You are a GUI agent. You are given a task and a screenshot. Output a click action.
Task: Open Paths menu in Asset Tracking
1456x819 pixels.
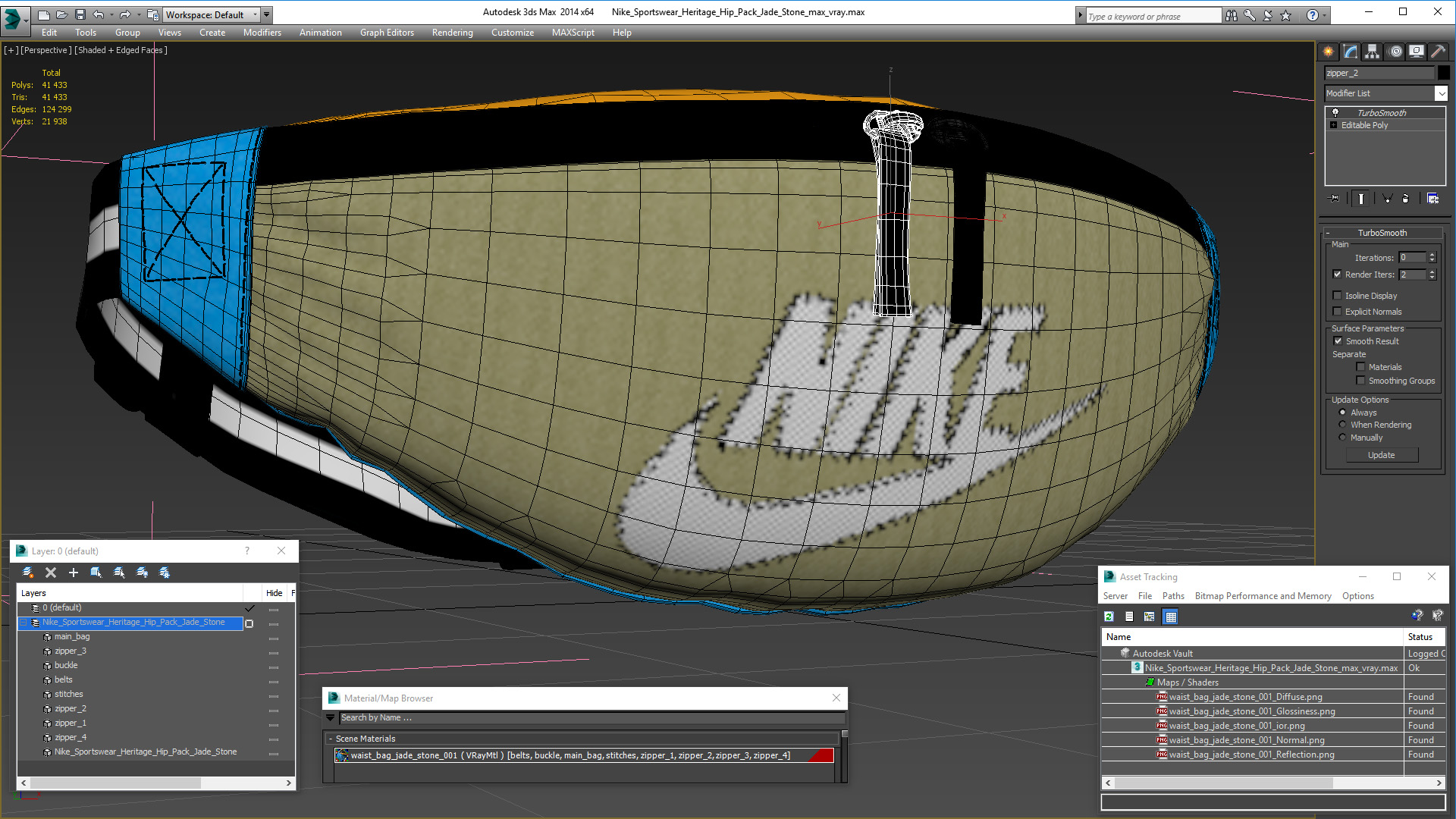(x=1173, y=596)
